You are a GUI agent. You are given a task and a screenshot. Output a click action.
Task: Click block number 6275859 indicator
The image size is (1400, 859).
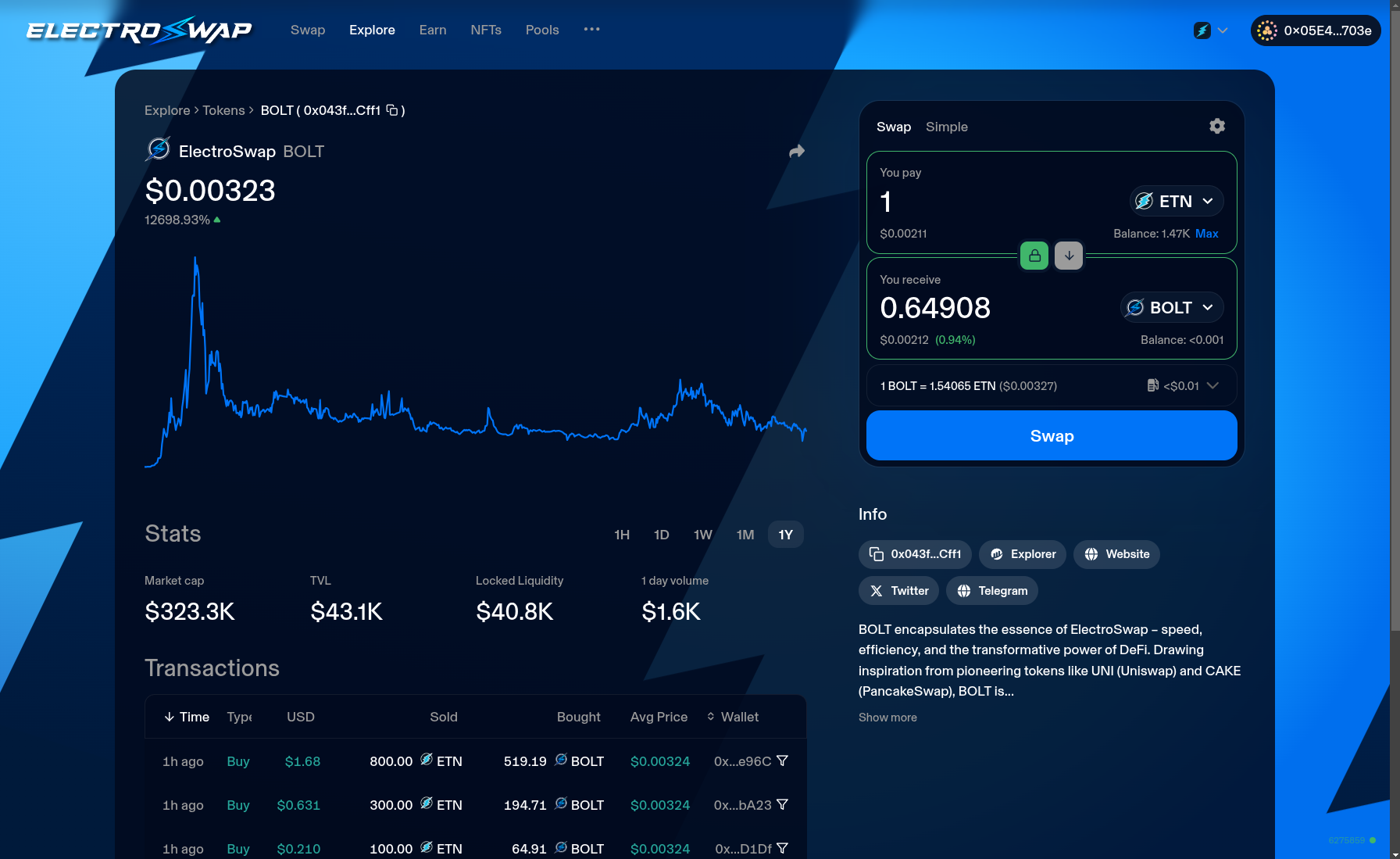(x=1352, y=840)
